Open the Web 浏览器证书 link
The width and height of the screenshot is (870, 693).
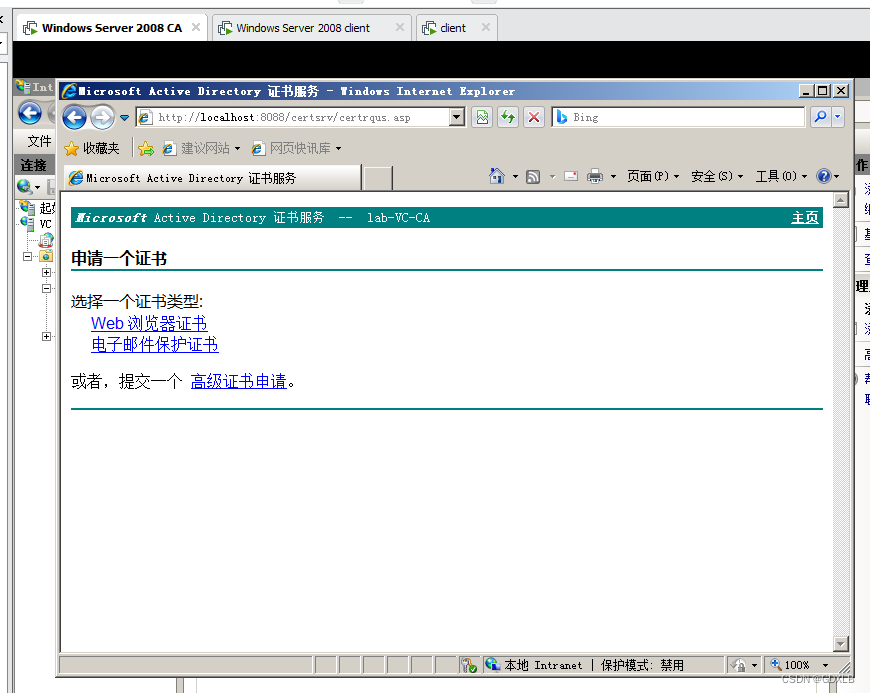point(149,323)
